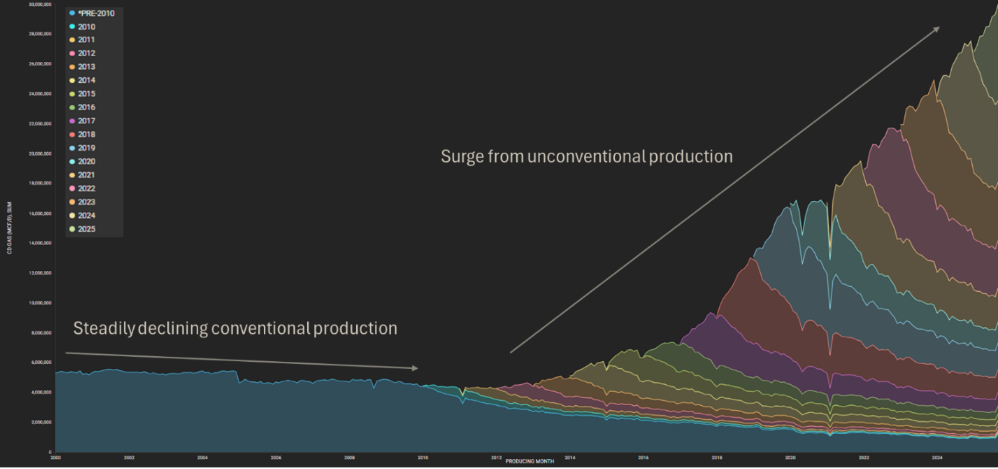Click 'Surge from unconventional production' annotation

pos(587,157)
